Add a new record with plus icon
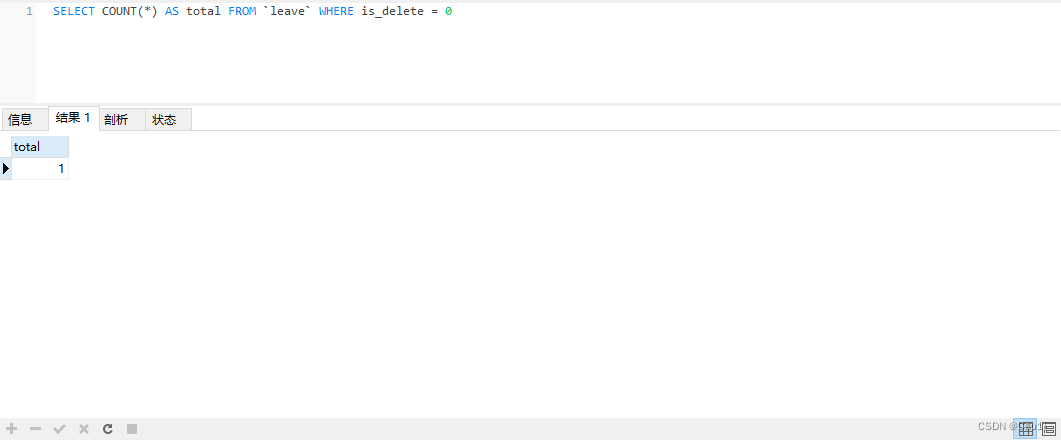The height and width of the screenshot is (440, 1061). (x=12, y=428)
